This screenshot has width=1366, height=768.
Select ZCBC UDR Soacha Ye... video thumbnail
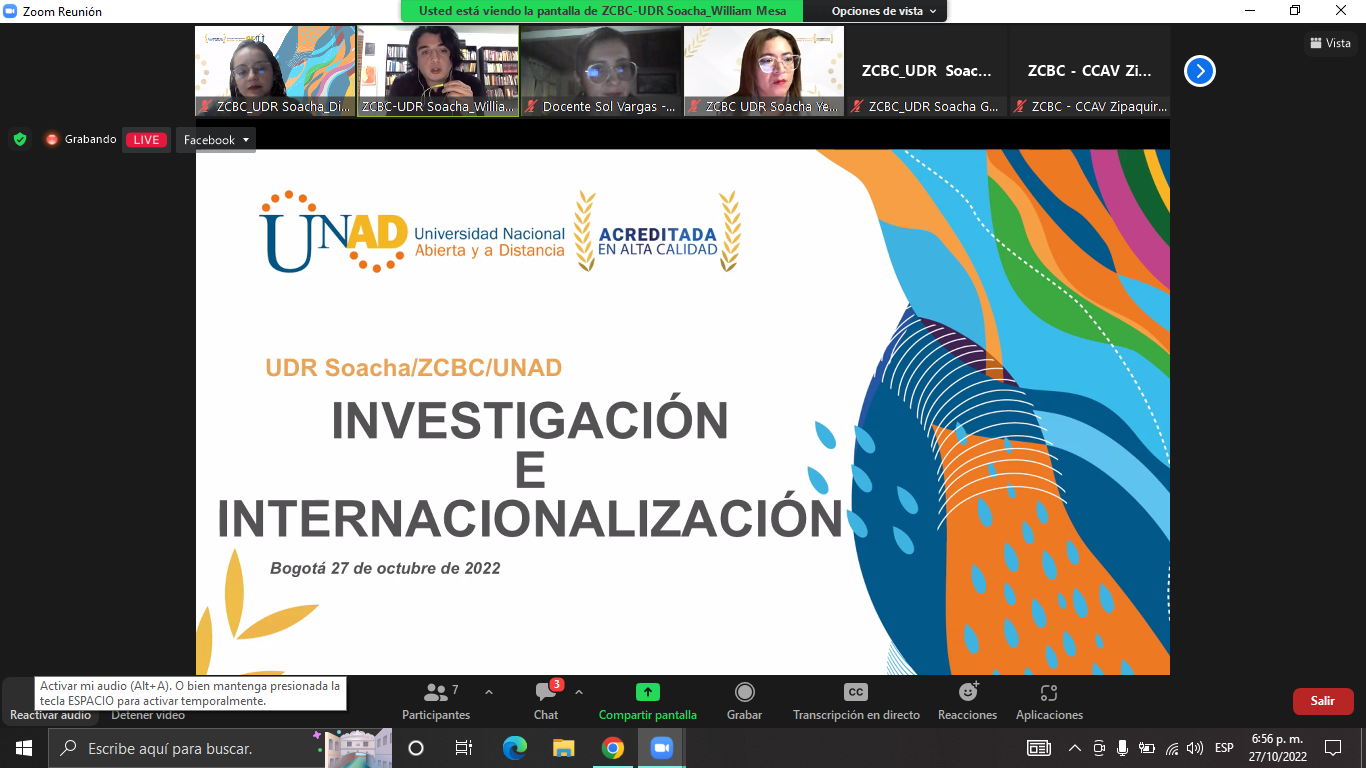pyautogui.click(x=764, y=71)
